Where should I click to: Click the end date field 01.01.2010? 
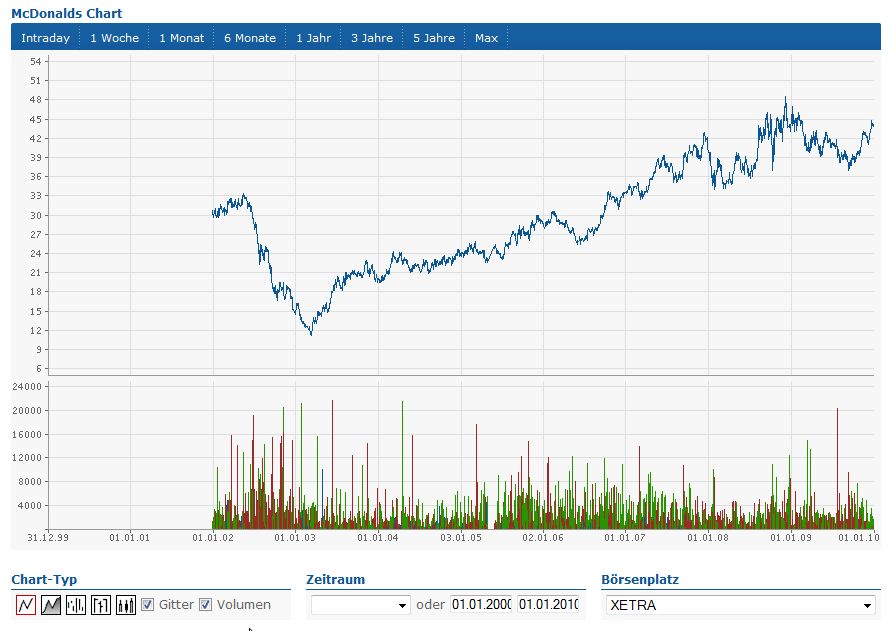pos(548,604)
